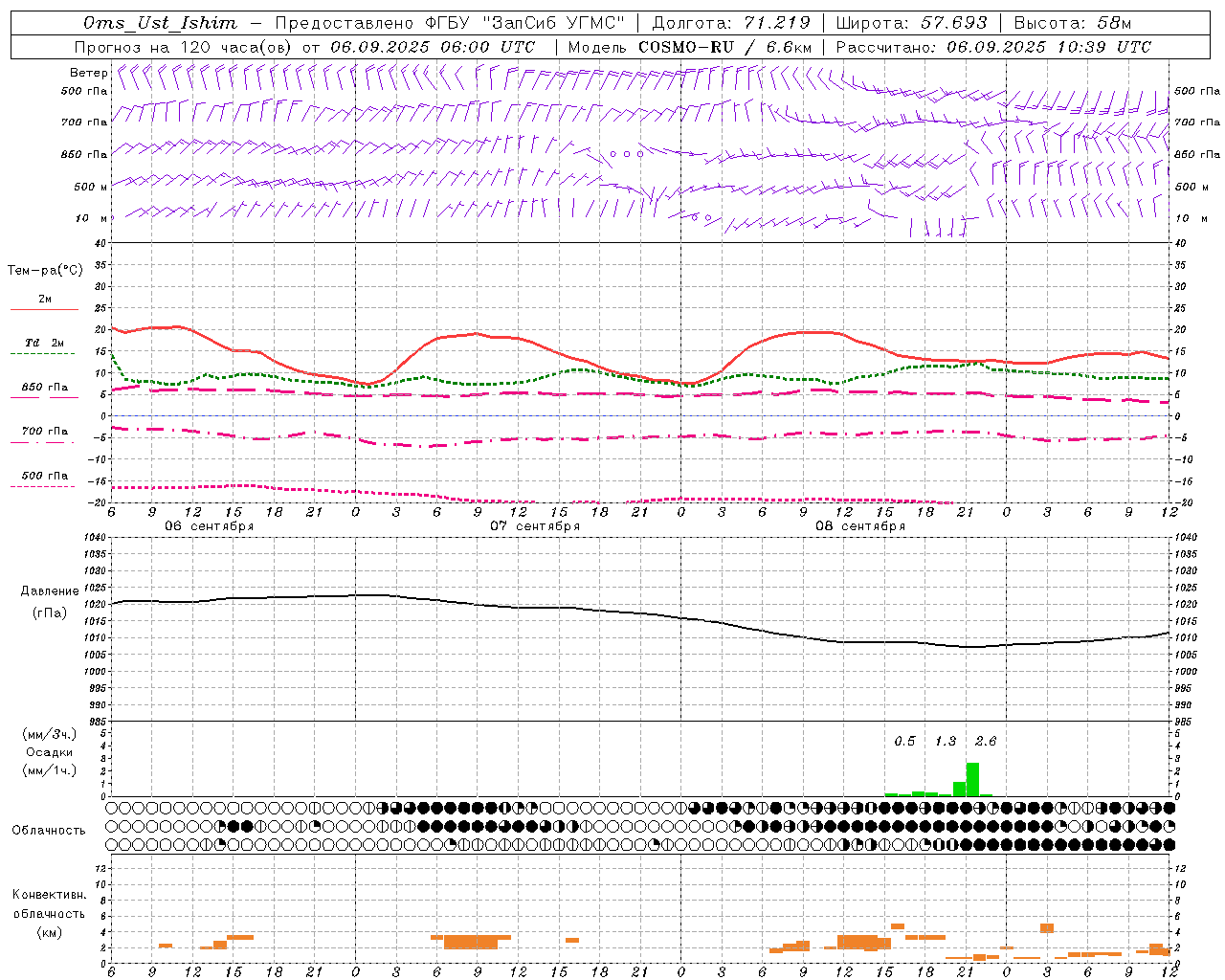1225x980 pixels.
Task: Click the dotted line under 500 гПа temperature legend
Action: [x=44, y=486]
